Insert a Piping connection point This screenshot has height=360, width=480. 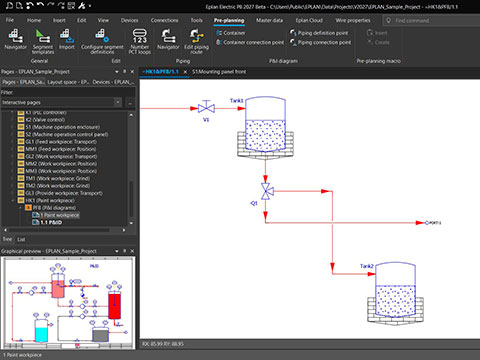click(320, 42)
